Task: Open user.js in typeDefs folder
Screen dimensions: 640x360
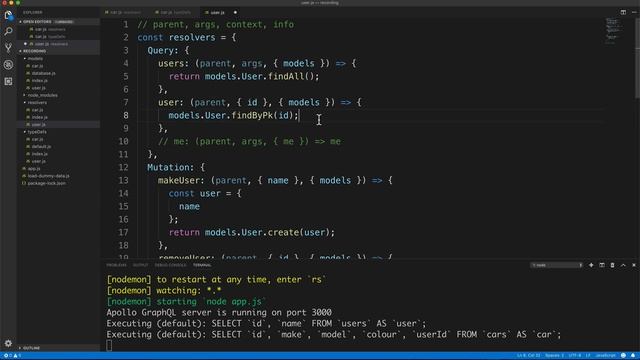Action: (x=38, y=161)
